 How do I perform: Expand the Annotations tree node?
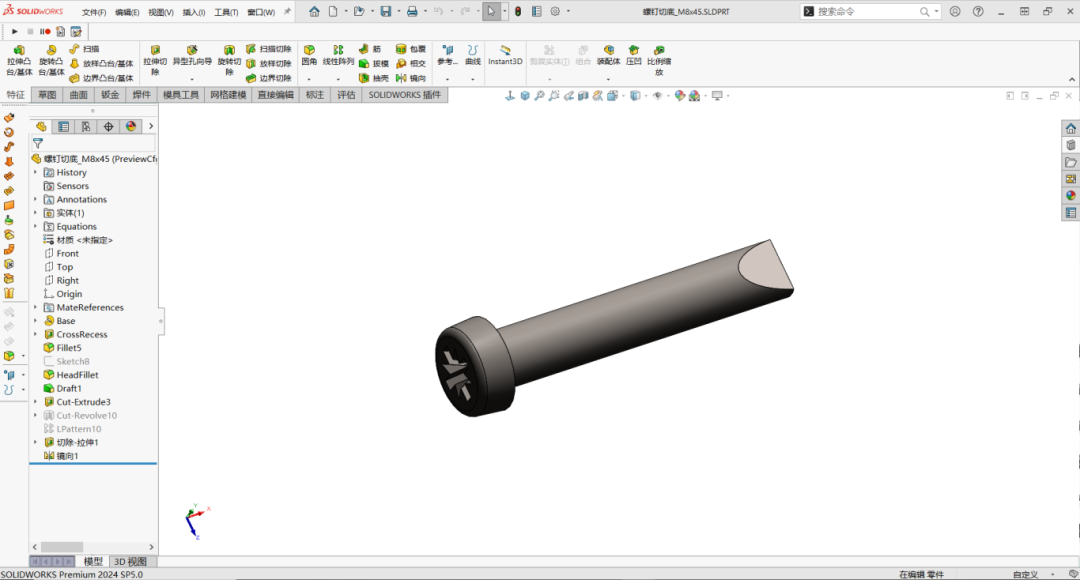click(35, 199)
